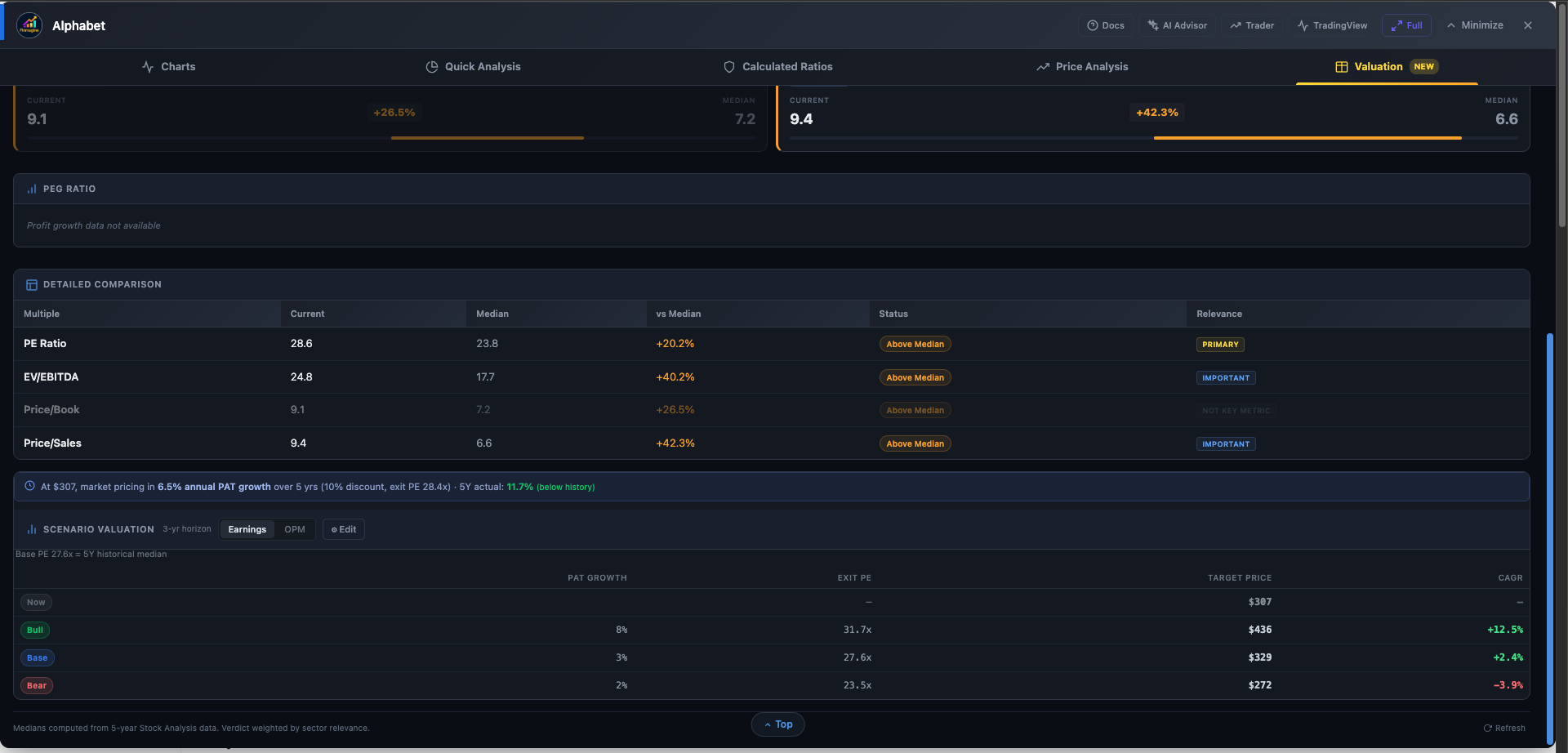1568x753 pixels.
Task: Select the Bull scenario badge
Action: coord(35,630)
